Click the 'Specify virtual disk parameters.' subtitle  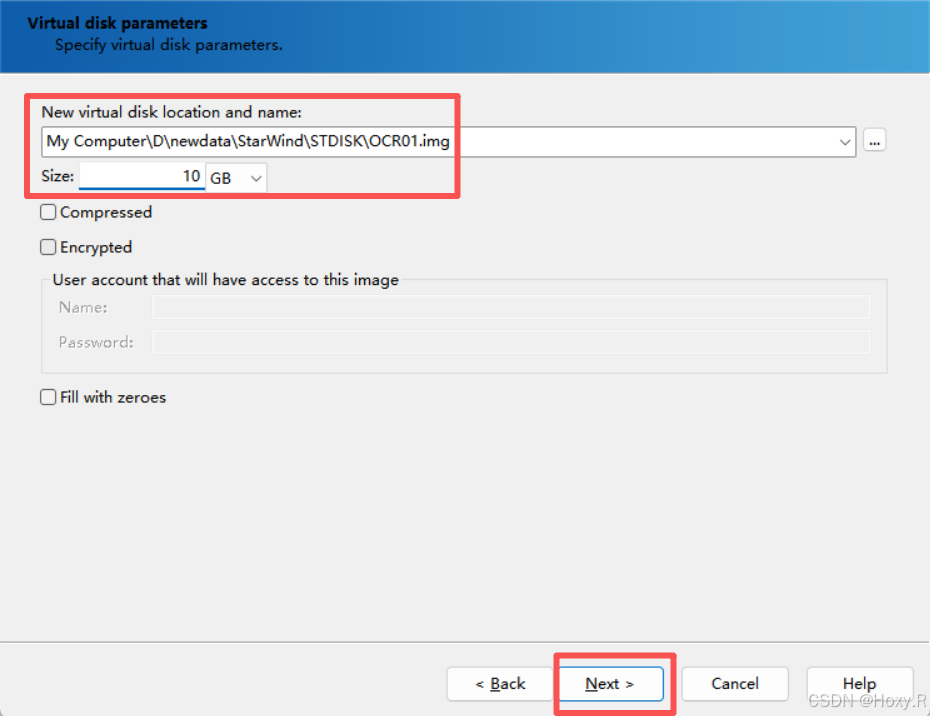point(168,45)
